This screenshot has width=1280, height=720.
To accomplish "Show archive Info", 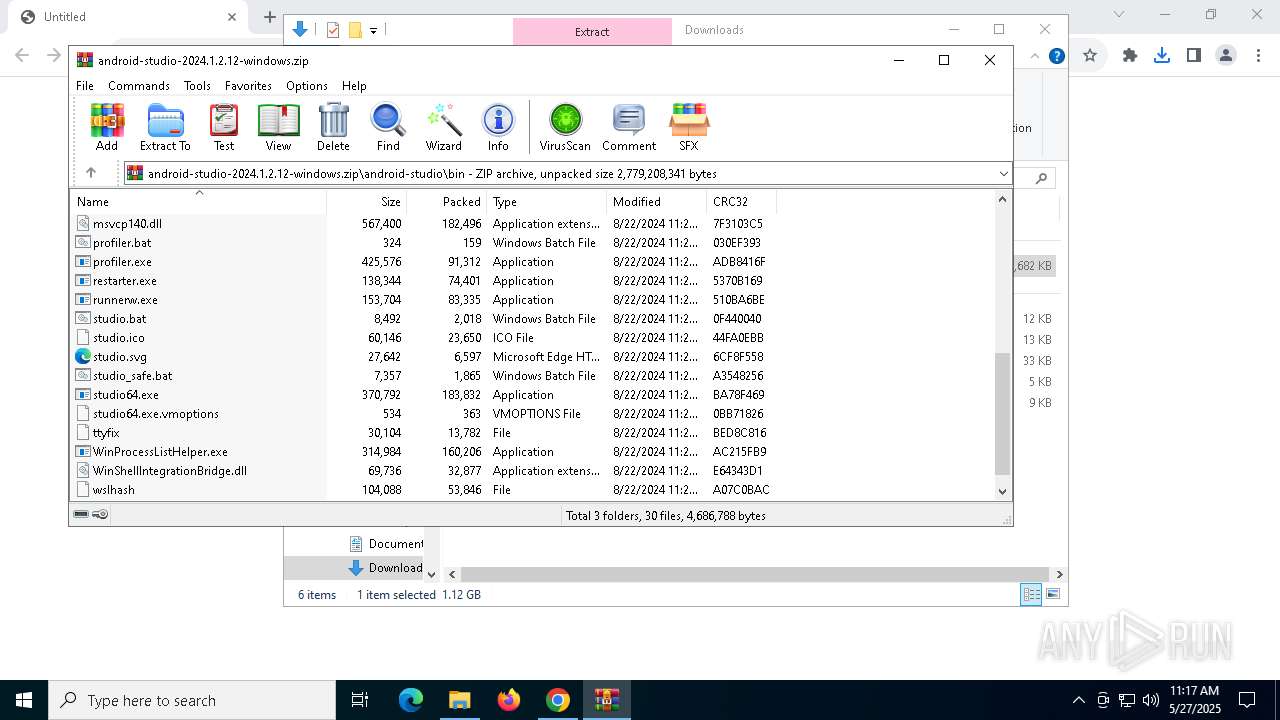I will [498, 127].
